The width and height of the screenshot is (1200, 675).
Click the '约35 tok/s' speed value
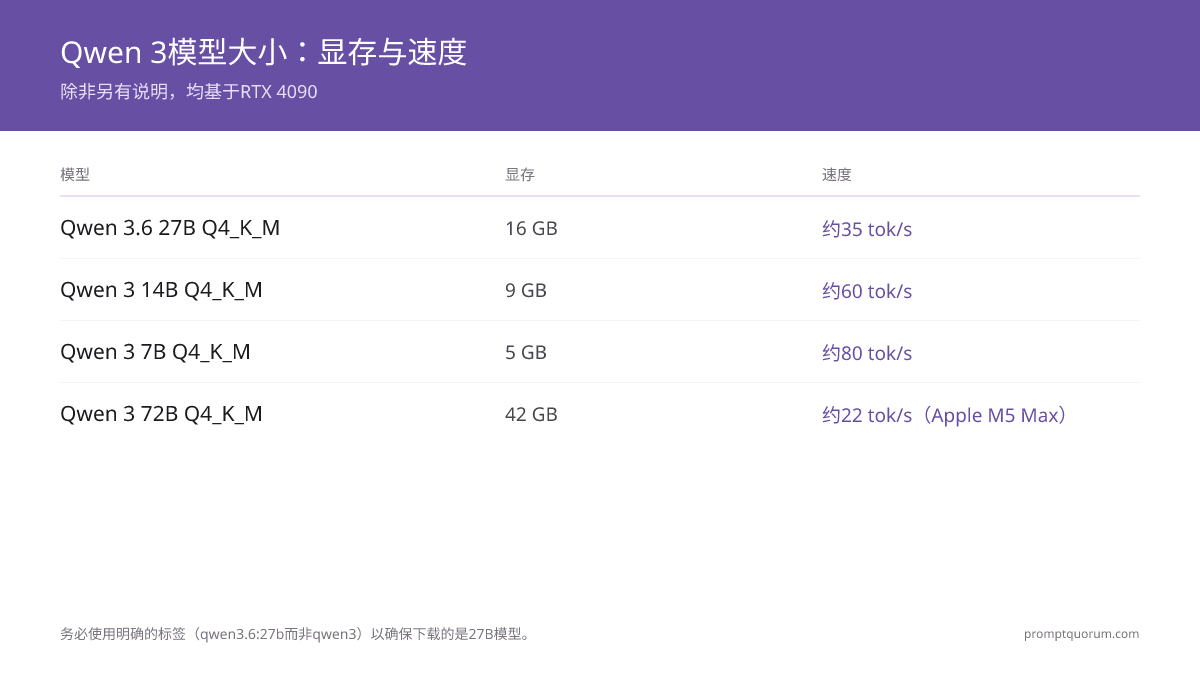coord(867,229)
